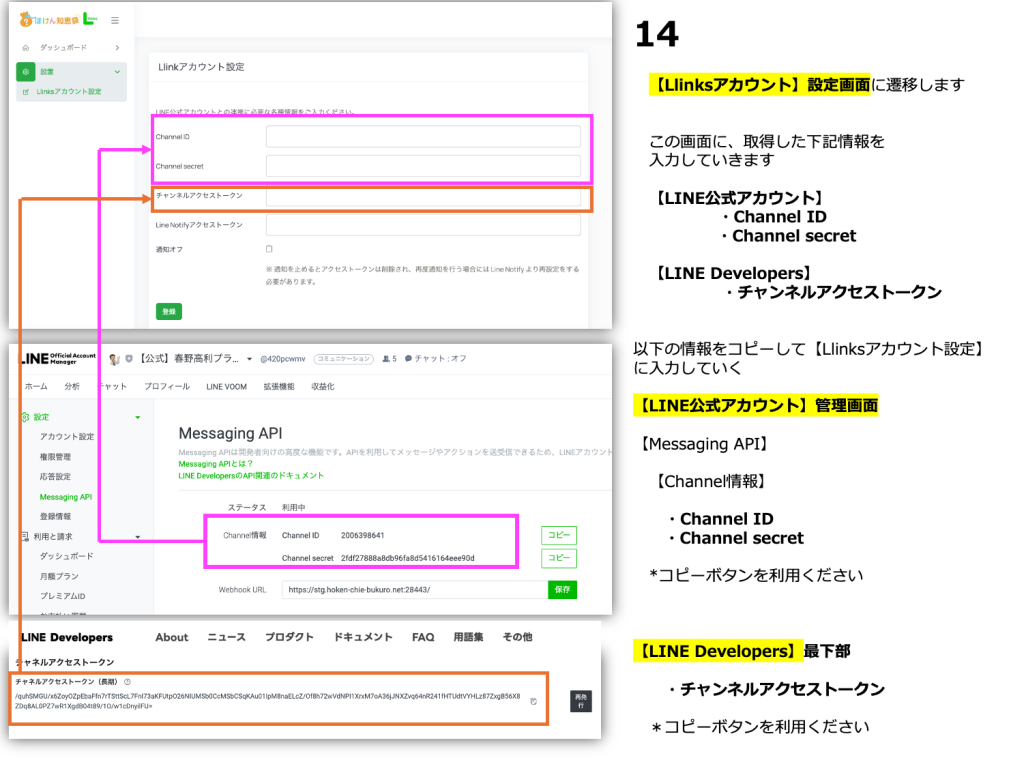Switch to the 分析 tab
Viewport: 1024px width, 760px height.
click(x=72, y=387)
